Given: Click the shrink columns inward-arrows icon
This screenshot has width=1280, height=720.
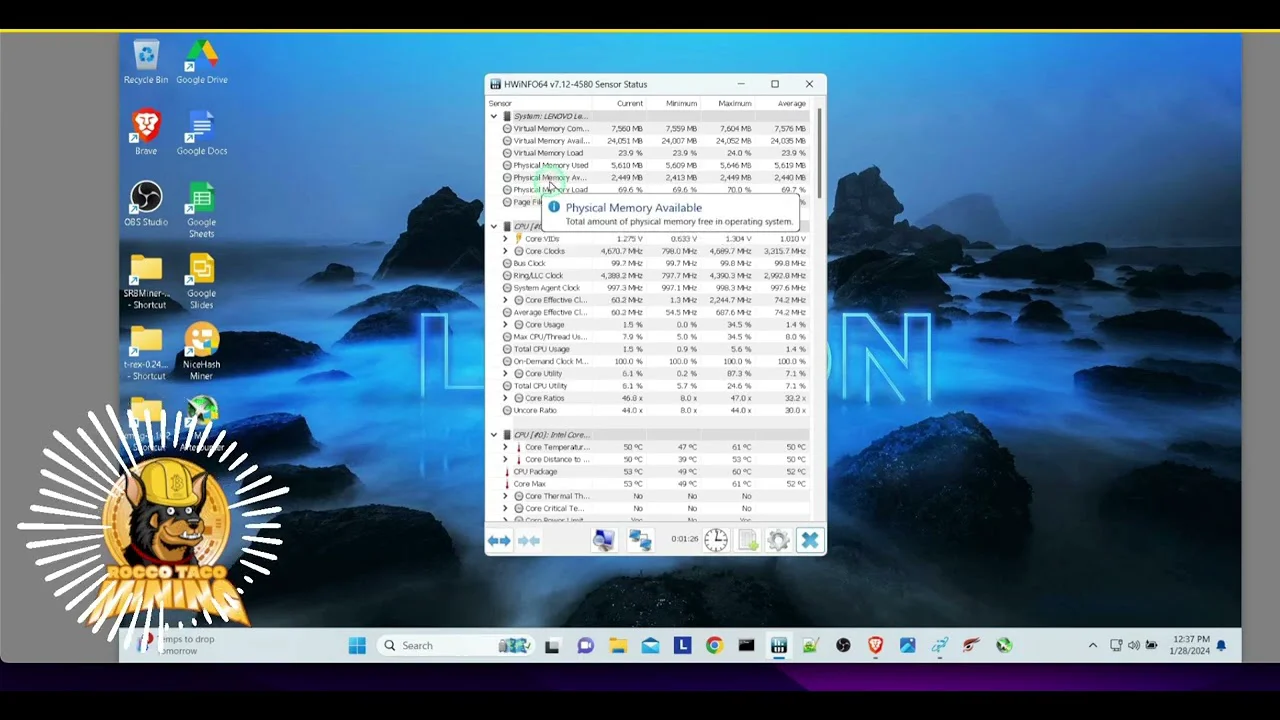Looking at the screenshot, I should pyautogui.click(x=529, y=541).
